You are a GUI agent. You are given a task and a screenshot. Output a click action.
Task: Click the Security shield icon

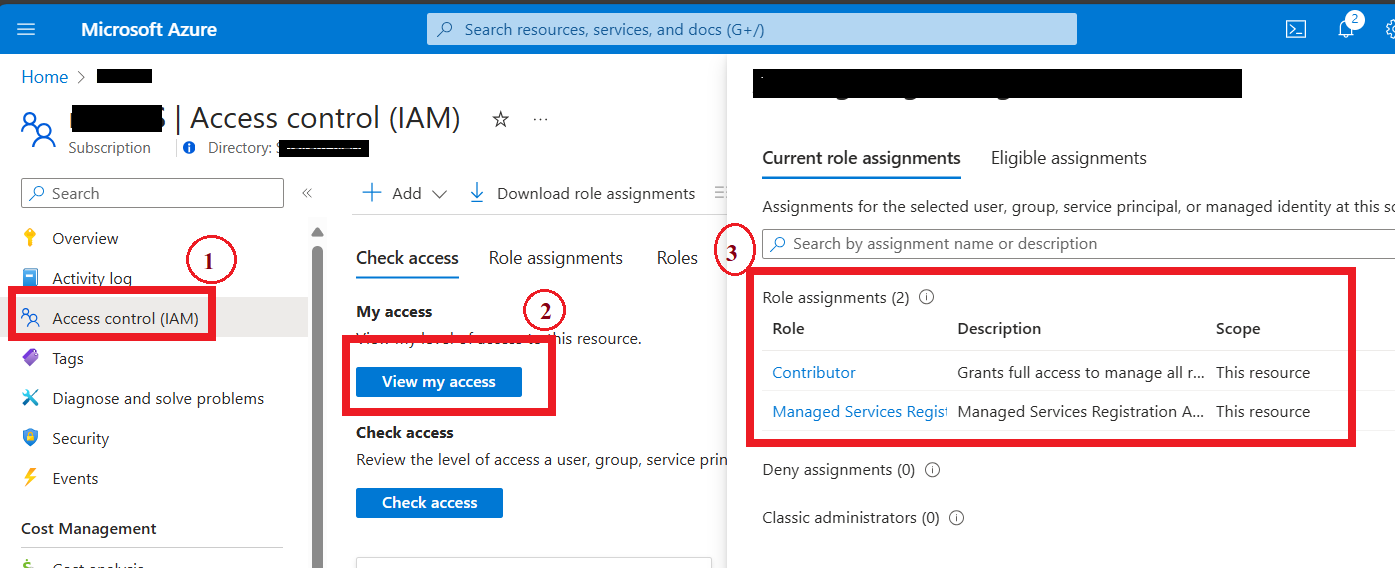click(30, 438)
